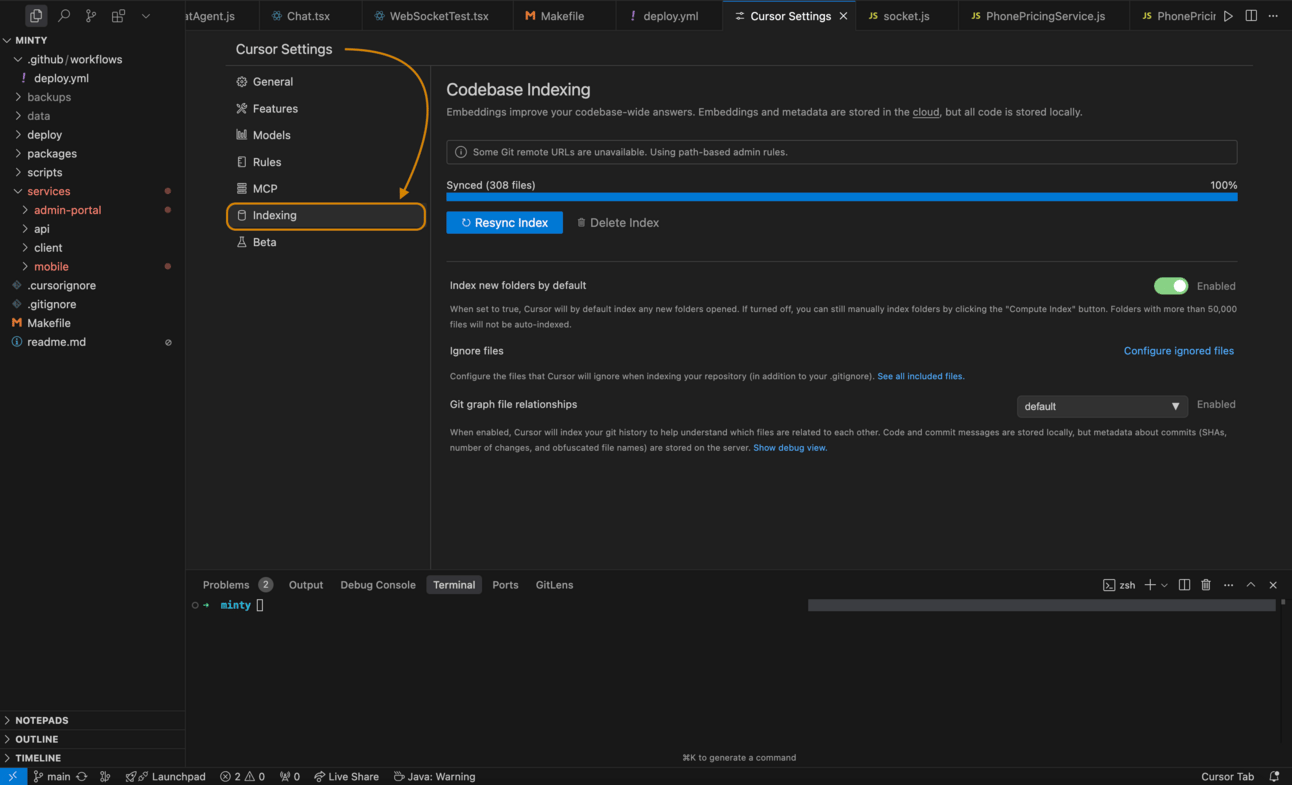The width and height of the screenshot is (1292, 785).
Task: Switch to the Ports panel tab
Action: click(505, 585)
